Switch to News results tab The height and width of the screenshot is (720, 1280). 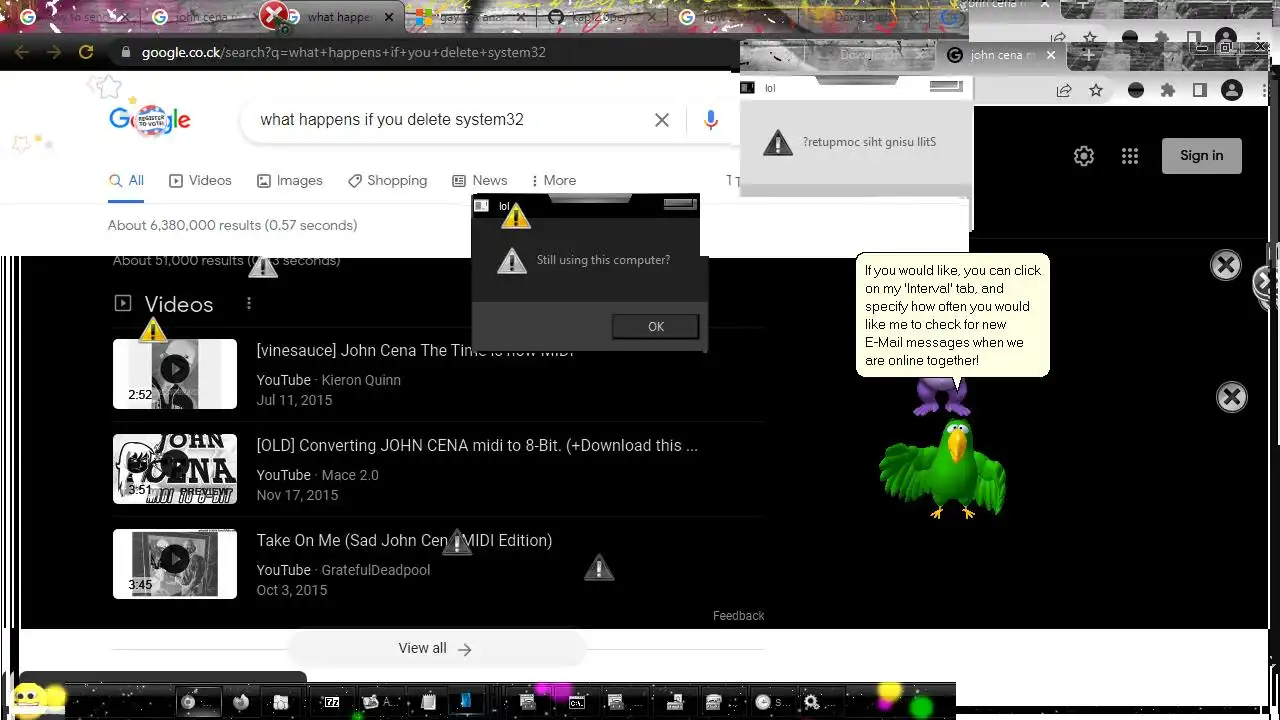[x=480, y=181]
